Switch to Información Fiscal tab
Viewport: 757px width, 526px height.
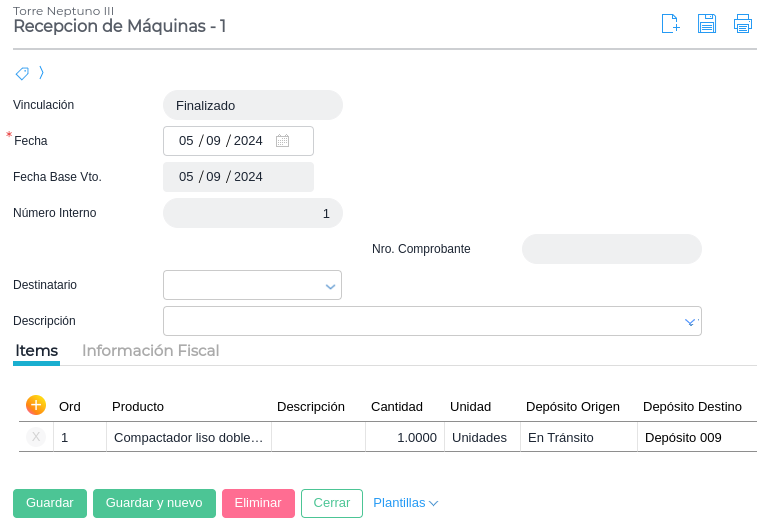150,351
